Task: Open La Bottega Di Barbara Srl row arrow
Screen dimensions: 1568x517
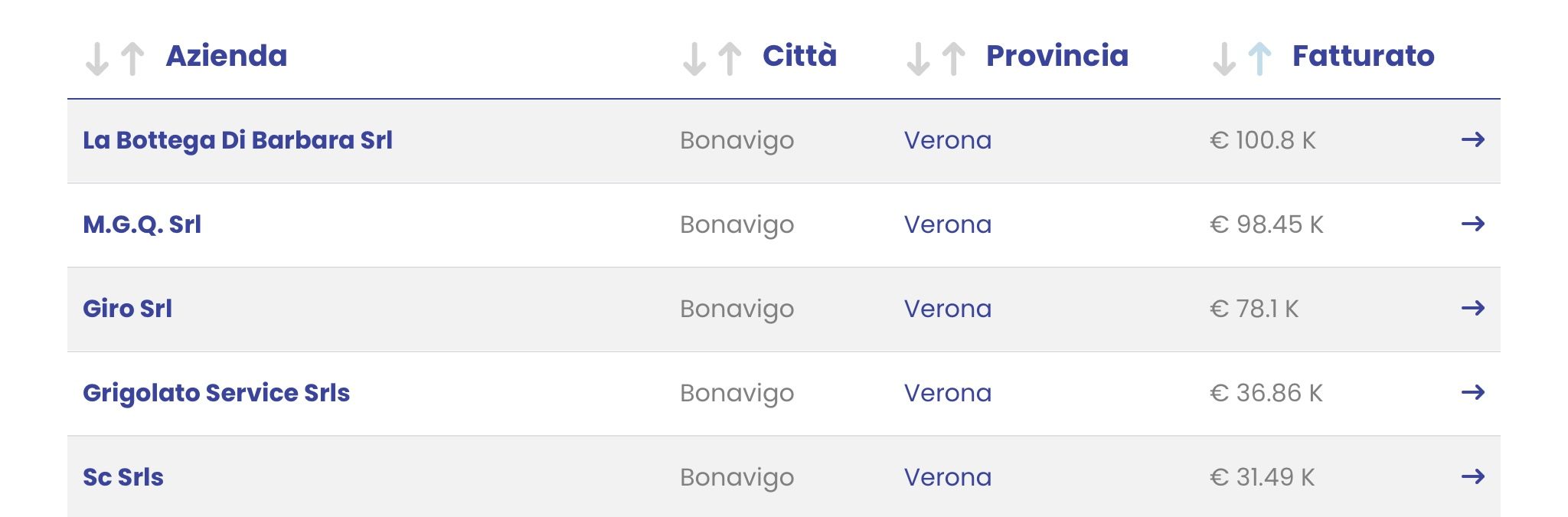Action: pos(1473,139)
